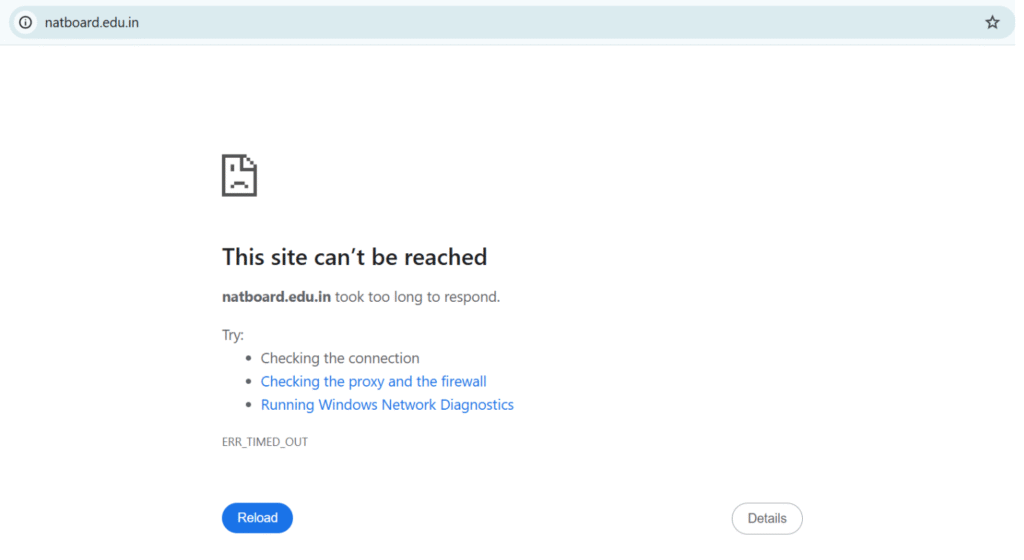Image resolution: width=1024 pixels, height=560 pixels.
Task: Click the bullet before Running Windows Network Diagnostics
Action: tap(248, 405)
